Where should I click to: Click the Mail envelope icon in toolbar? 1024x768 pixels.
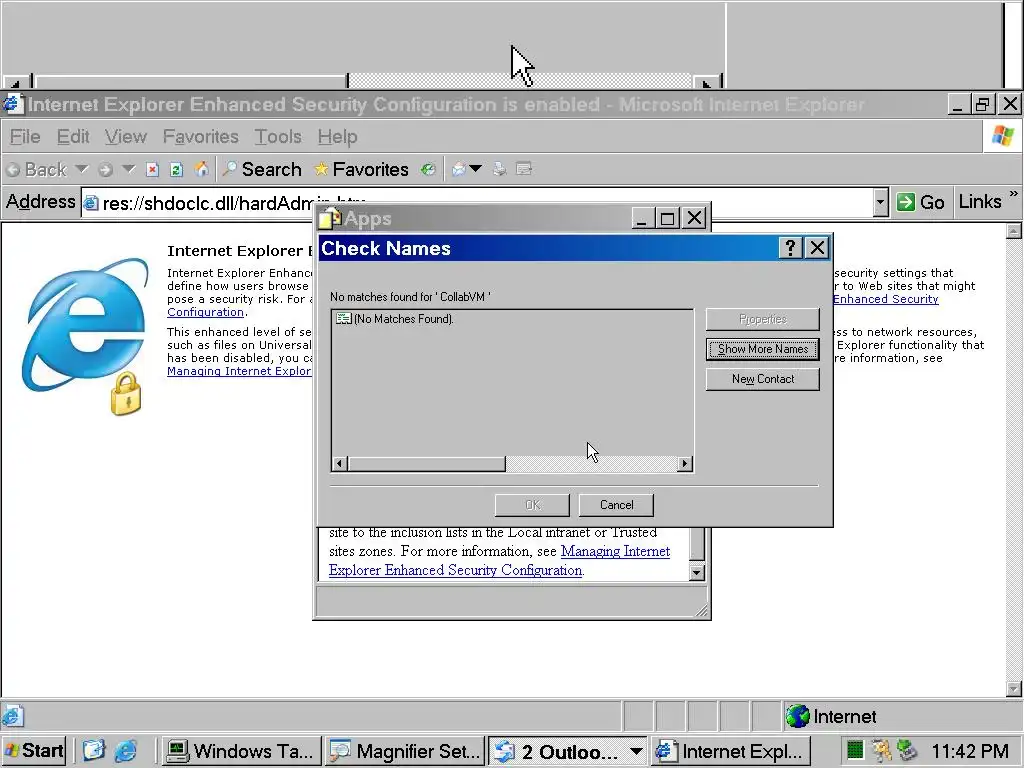point(459,170)
